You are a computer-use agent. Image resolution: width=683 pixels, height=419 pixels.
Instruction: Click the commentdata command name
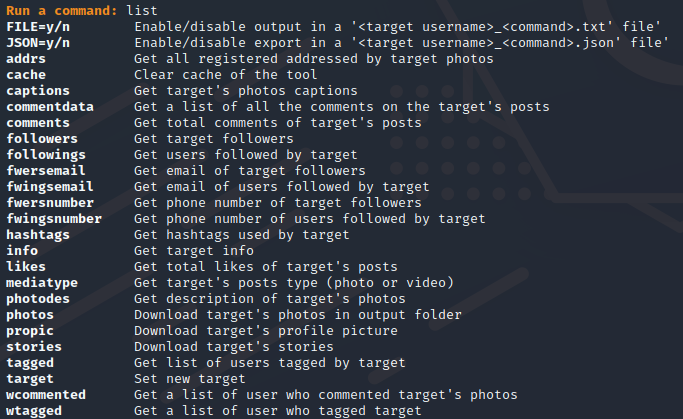(50, 107)
